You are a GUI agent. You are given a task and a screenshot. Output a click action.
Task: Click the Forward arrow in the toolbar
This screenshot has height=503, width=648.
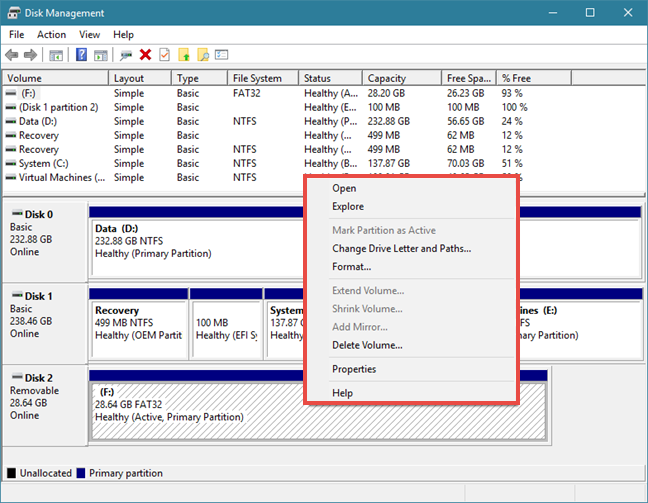31,55
